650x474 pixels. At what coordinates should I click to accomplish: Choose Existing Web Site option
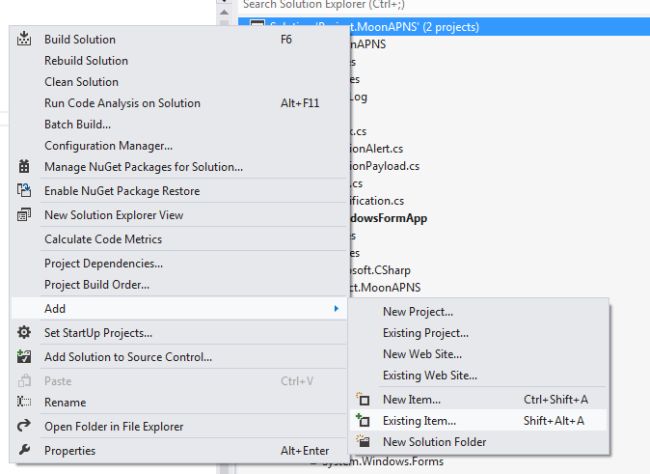point(430,376)
